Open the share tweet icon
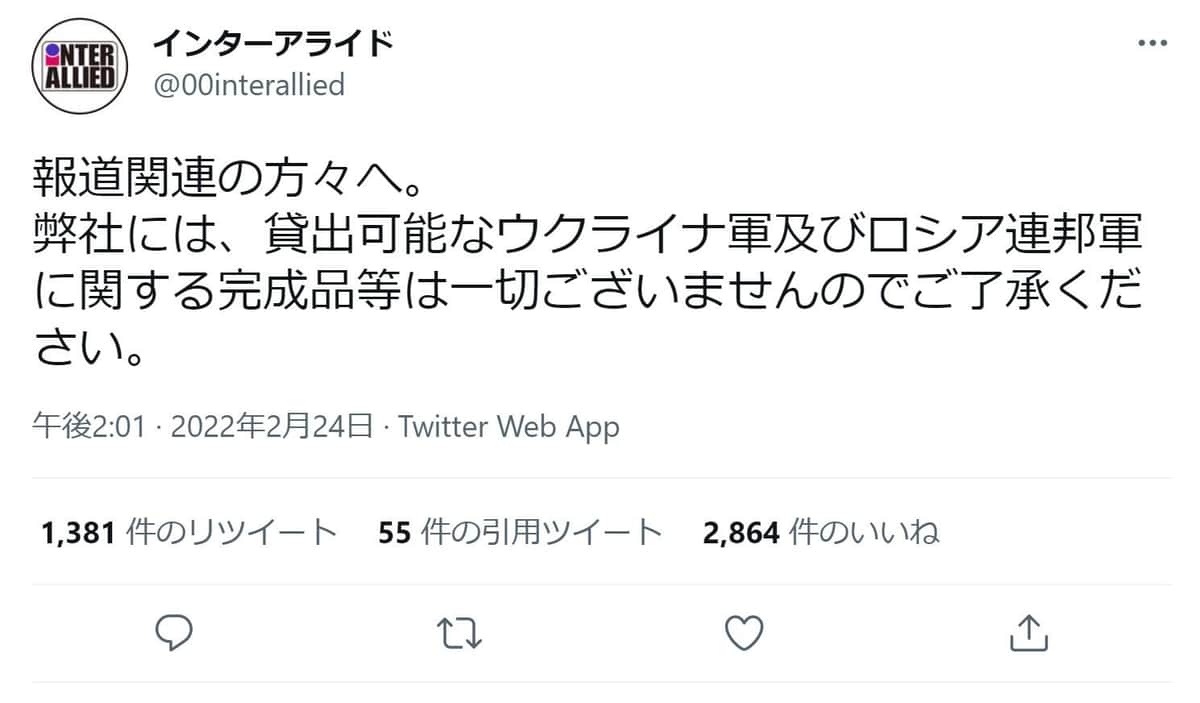This screenshot has height=703, width=1200. click(x=1029, y=631)
